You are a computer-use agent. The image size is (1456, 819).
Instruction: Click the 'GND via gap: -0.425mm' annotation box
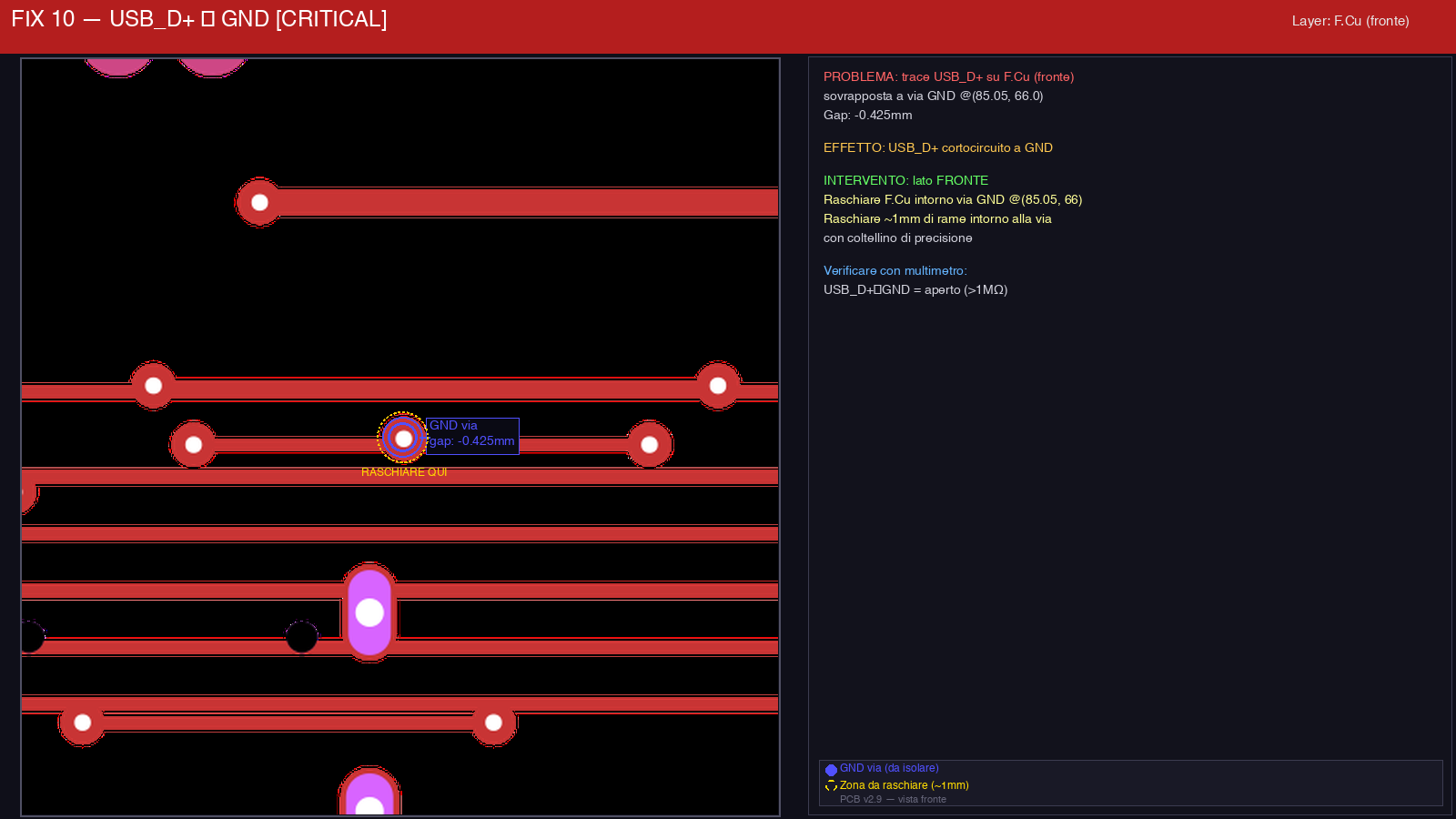tap(472, 434)
